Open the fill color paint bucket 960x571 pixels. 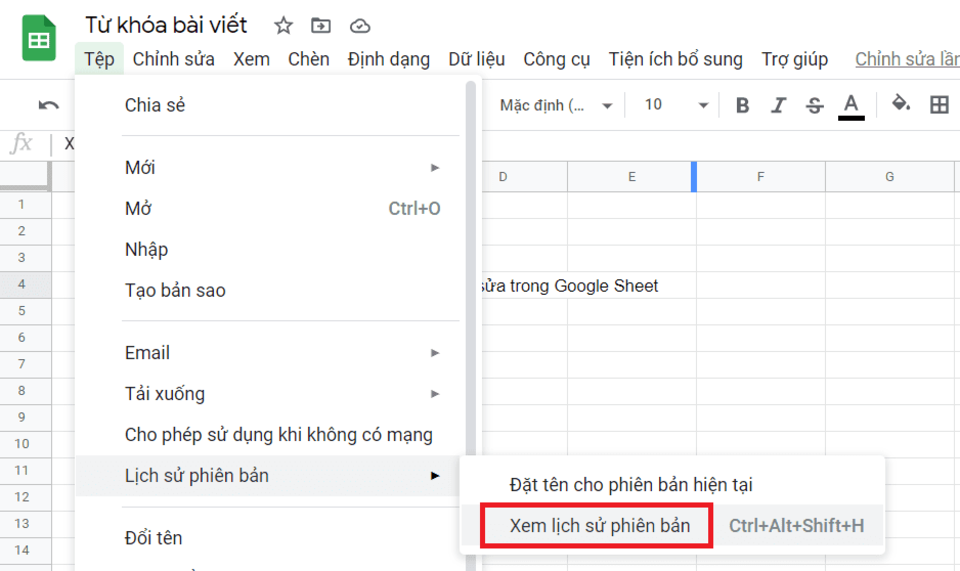coord(901,104)
